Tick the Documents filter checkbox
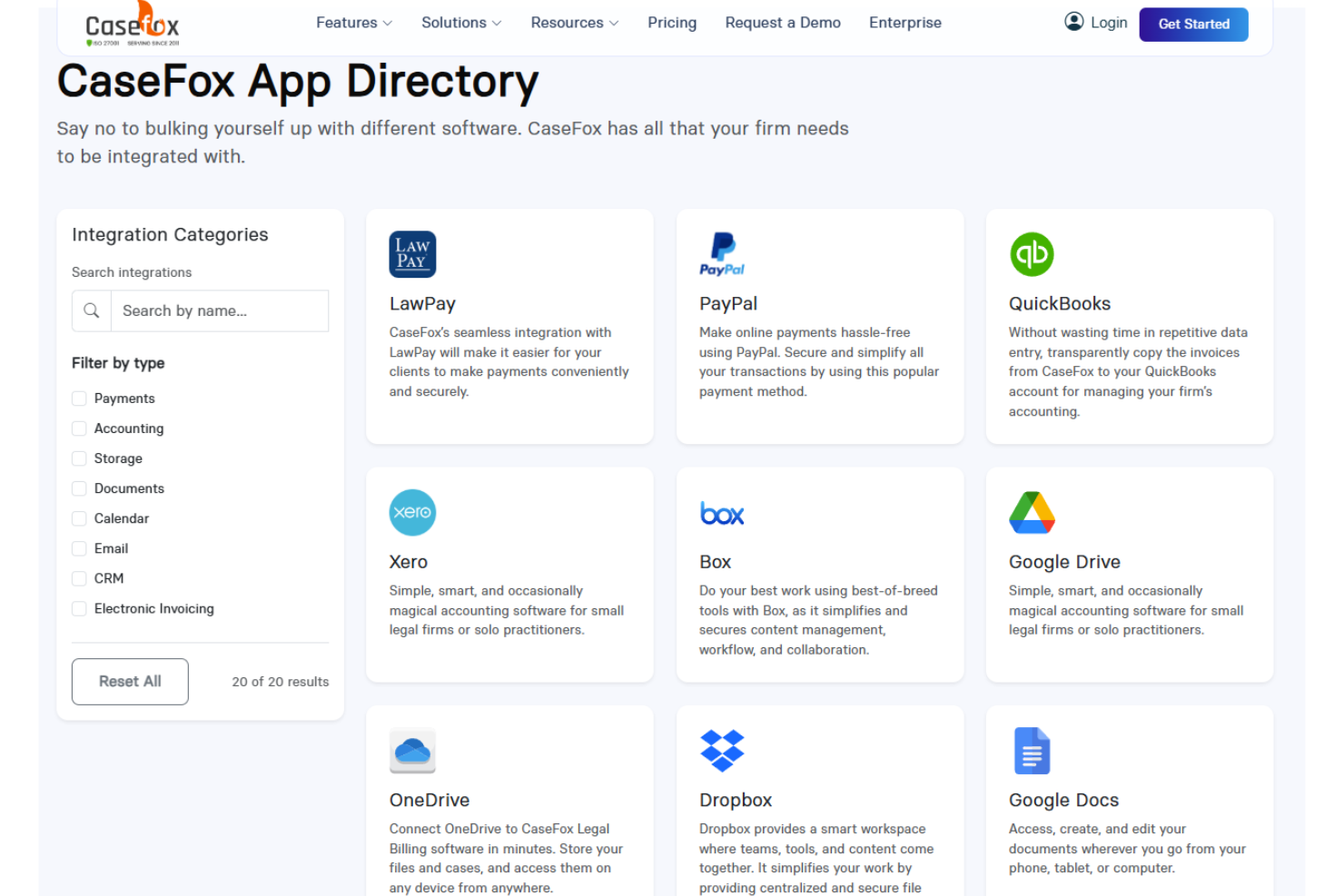Screen dimensions: 1344x896 coord(79,488)
